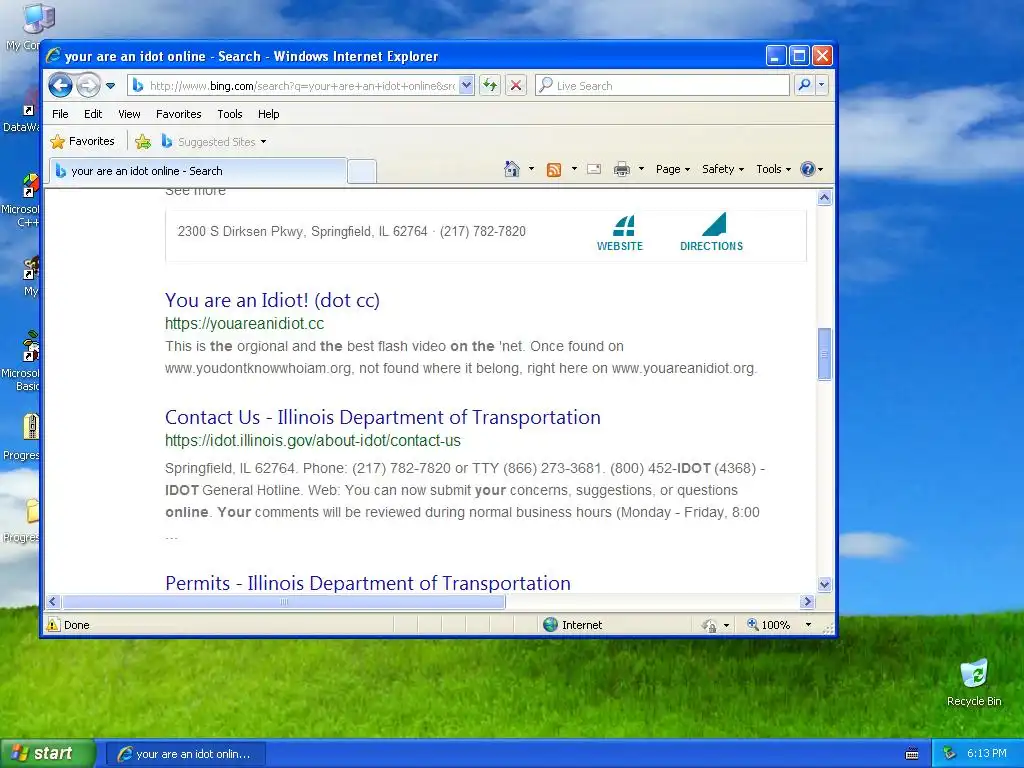1024x768 pixels.
Task: Open 'Permits - Illinois Department of Transportation'
Action: [368, 583]
